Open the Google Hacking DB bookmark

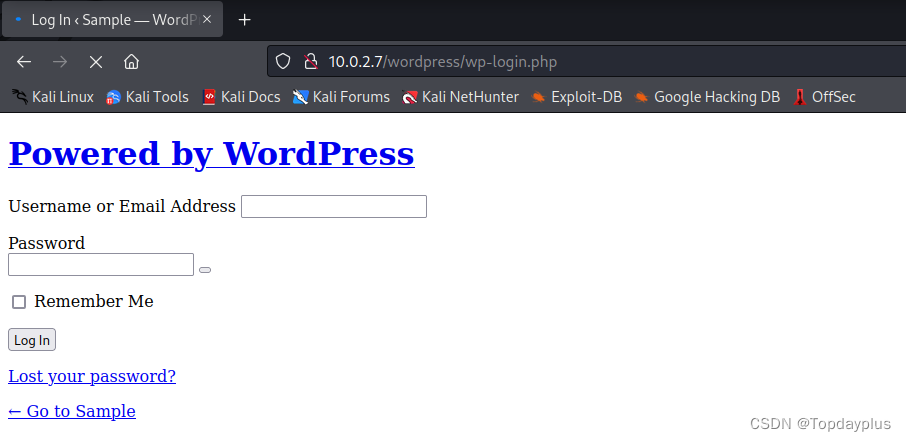coord(707,97)
